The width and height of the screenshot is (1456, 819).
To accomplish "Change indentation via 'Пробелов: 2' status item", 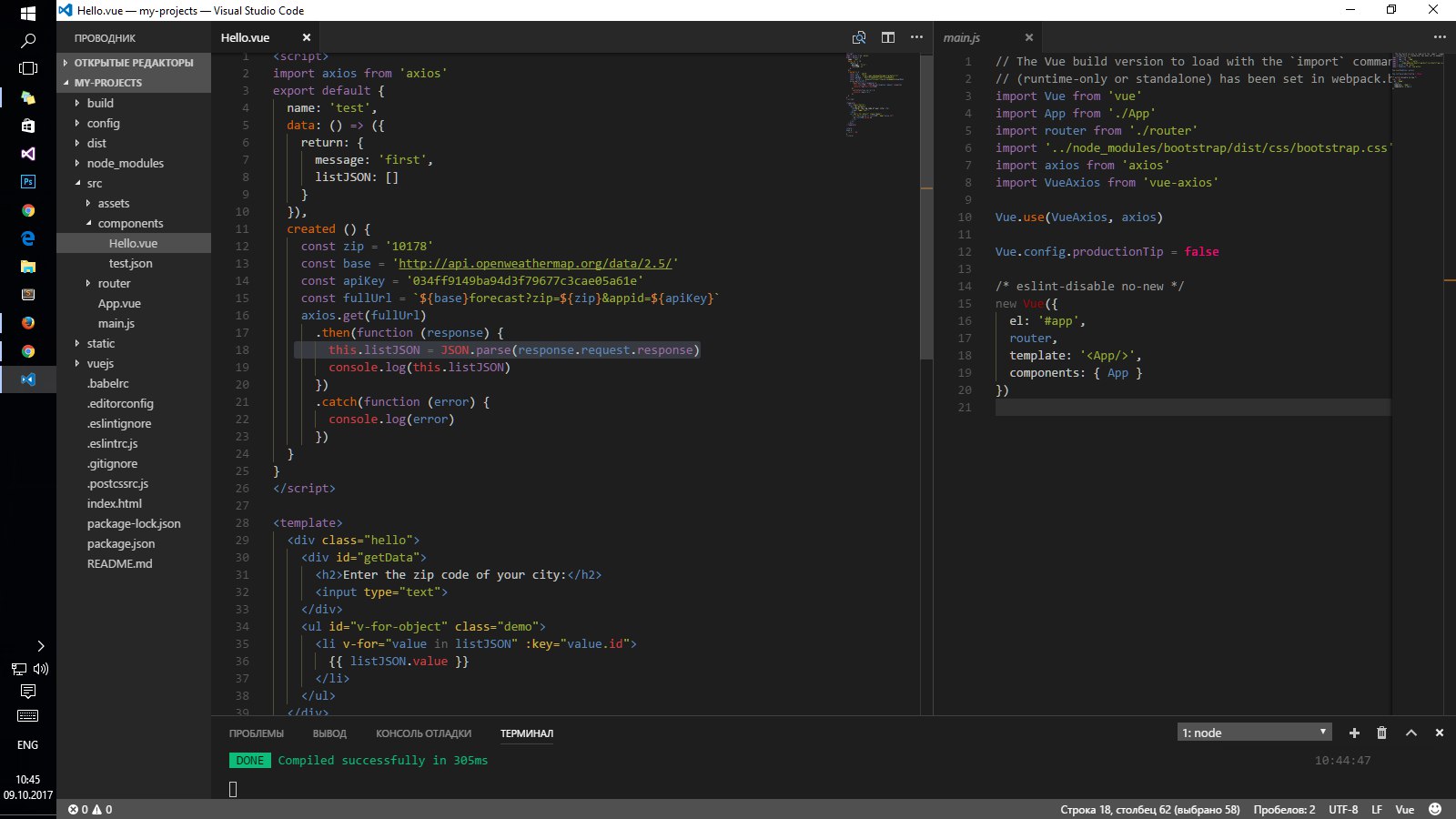I will [1284, 809].
